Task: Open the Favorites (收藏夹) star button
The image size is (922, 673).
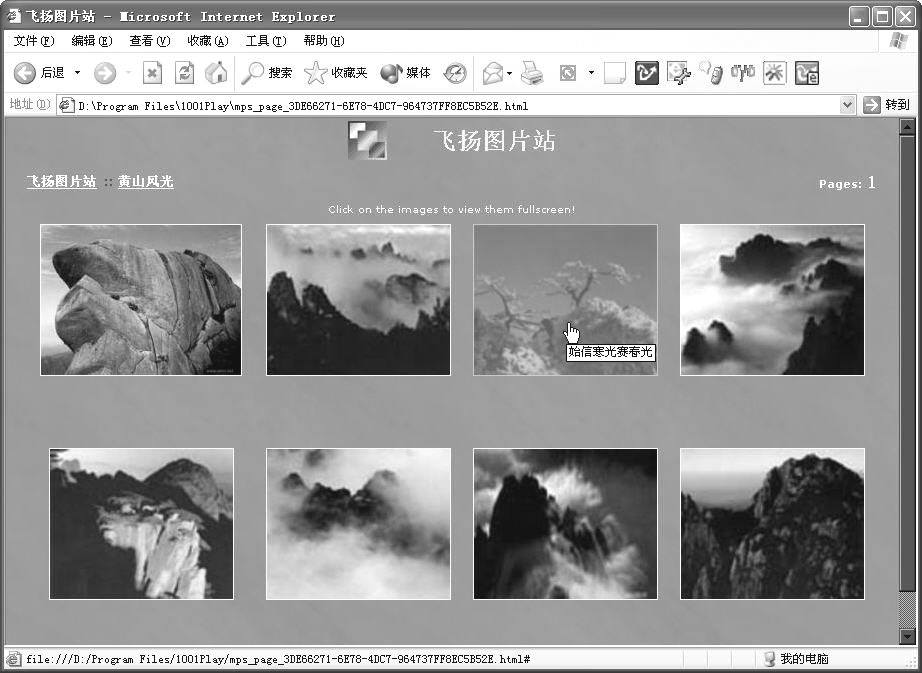Action: click(336, 73)
